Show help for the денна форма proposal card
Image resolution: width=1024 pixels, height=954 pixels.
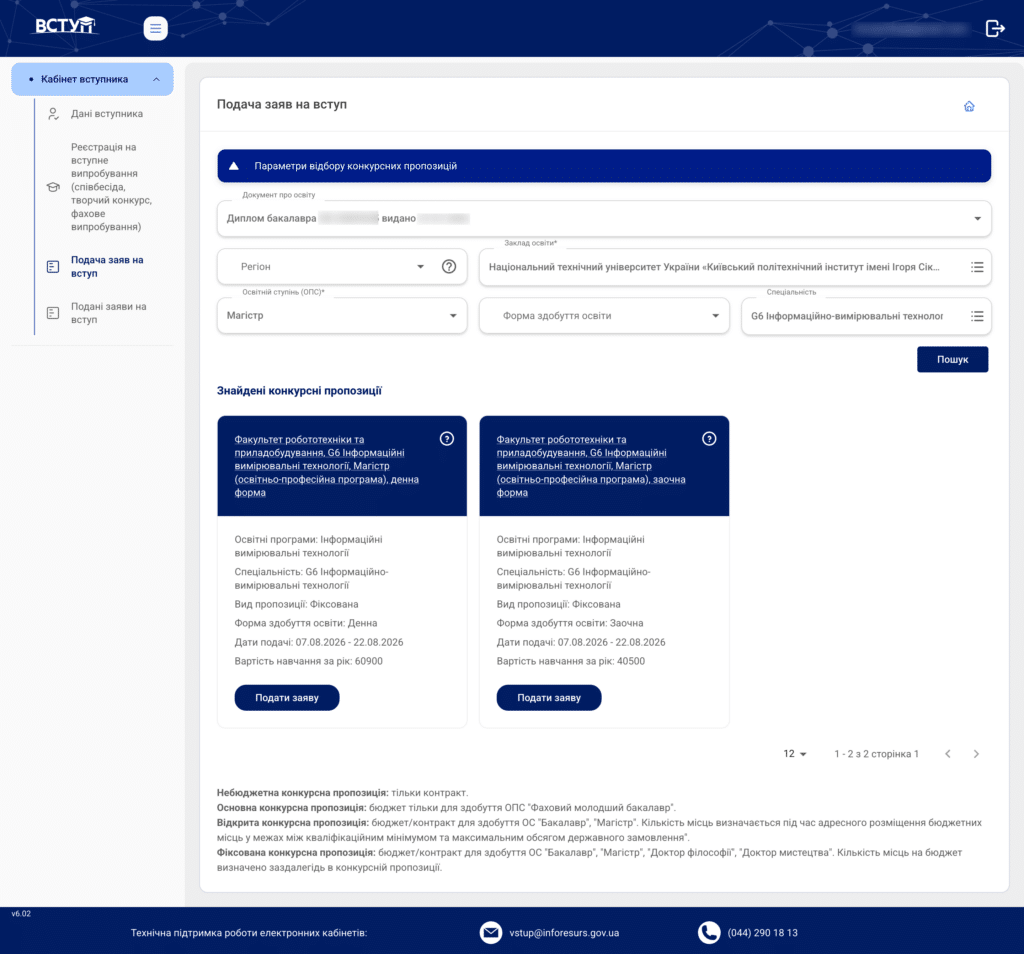coord(447,439)
